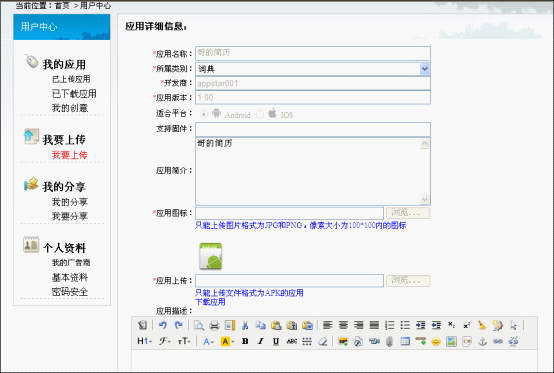The image size is (554, 373).
Task: Select the IOS platform radio button
Action: click(260, 114)
